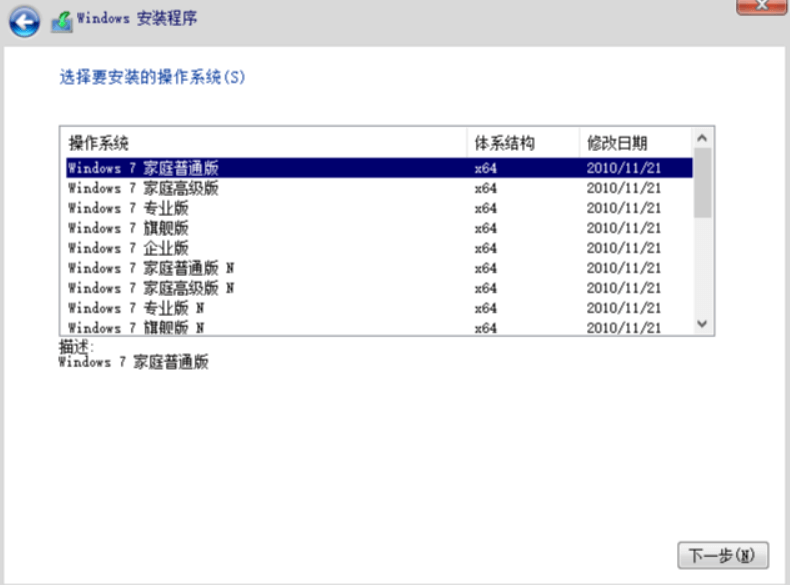Click the list's vertical scrollbar thumb

(x=703, y=182)
